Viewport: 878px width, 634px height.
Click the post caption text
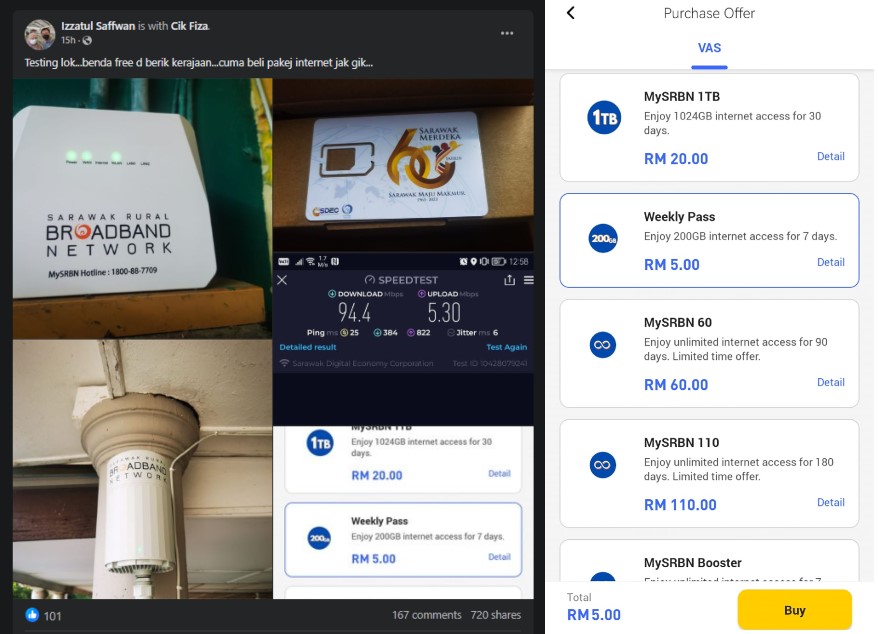199,63
